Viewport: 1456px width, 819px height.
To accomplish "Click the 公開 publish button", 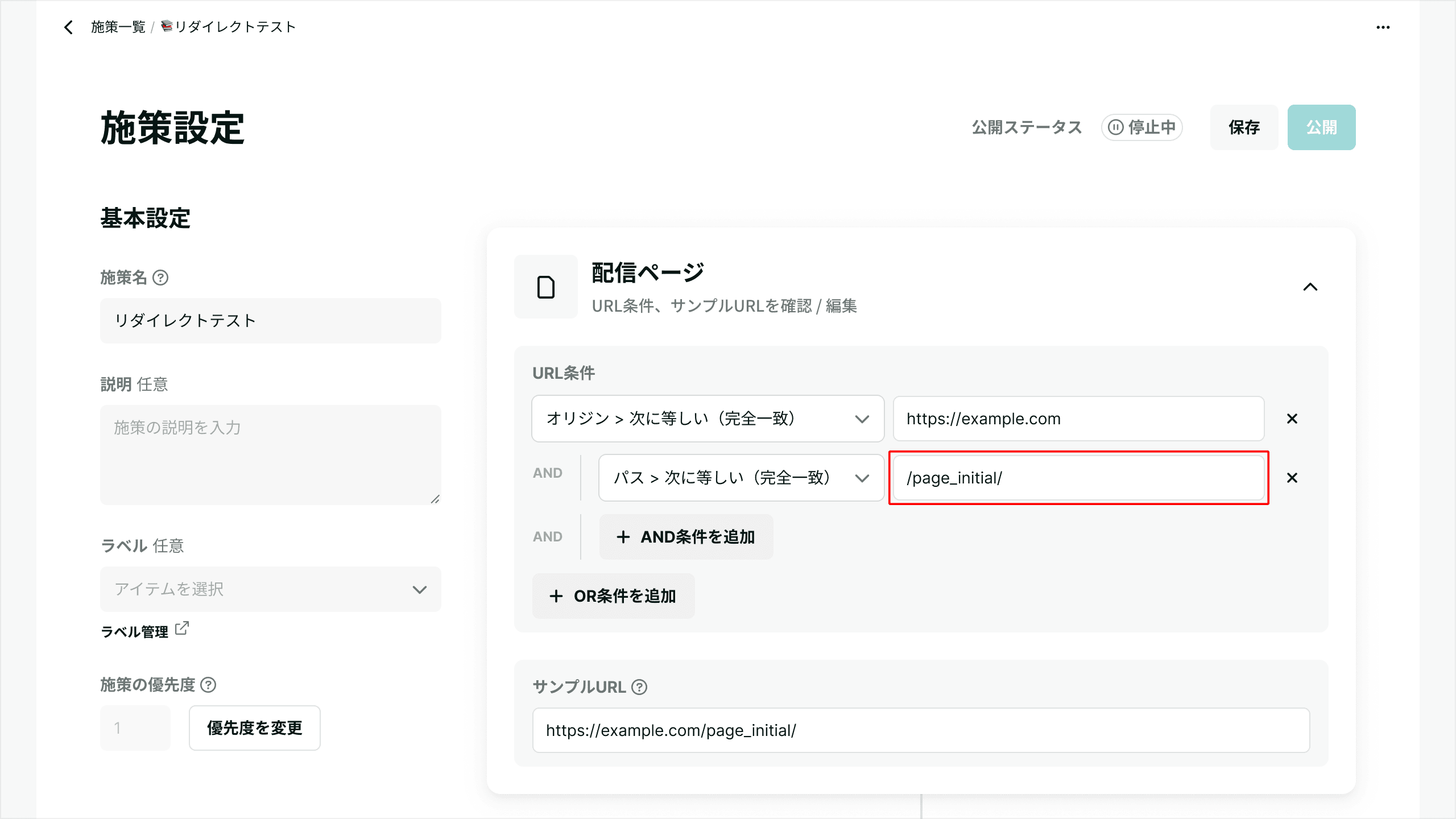I will (1321, 127).
